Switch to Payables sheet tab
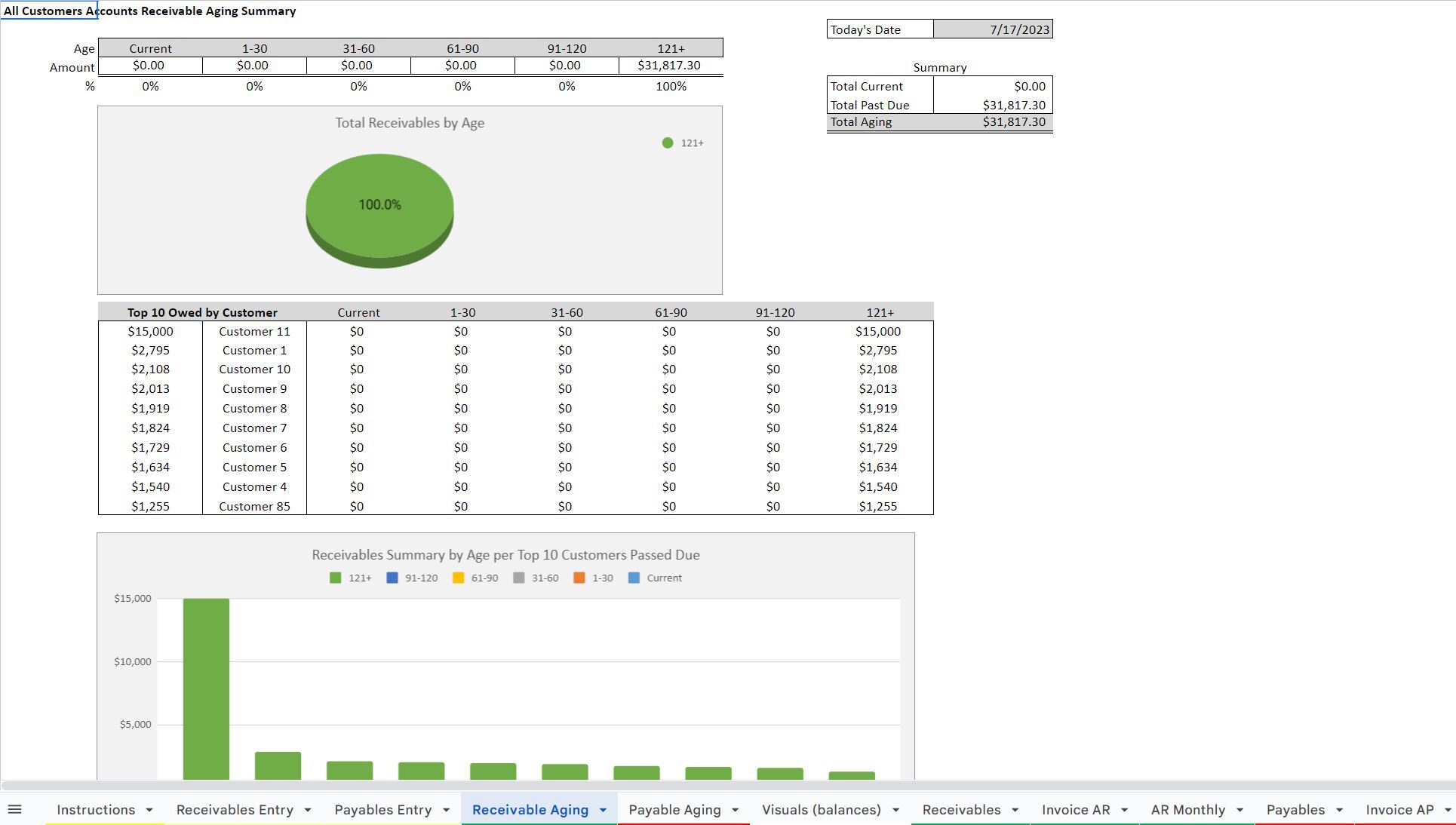The height and width of the screenshot is (825, 1456). [x=1295, y=810]
